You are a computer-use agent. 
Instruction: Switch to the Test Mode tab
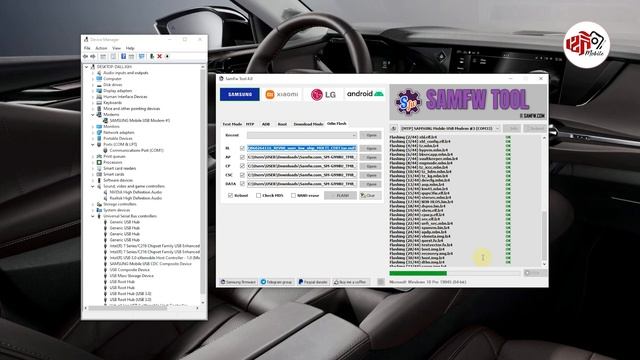click(232, 124)
